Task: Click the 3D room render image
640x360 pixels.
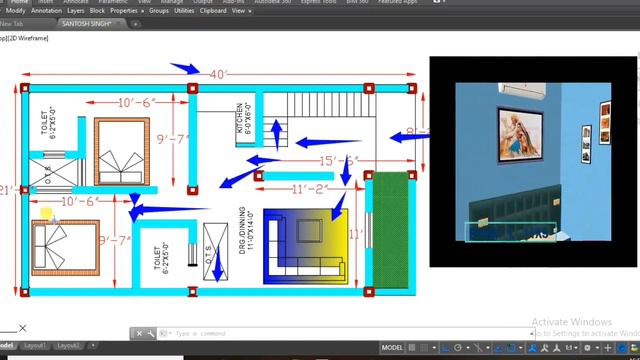Action: [533, 162]
